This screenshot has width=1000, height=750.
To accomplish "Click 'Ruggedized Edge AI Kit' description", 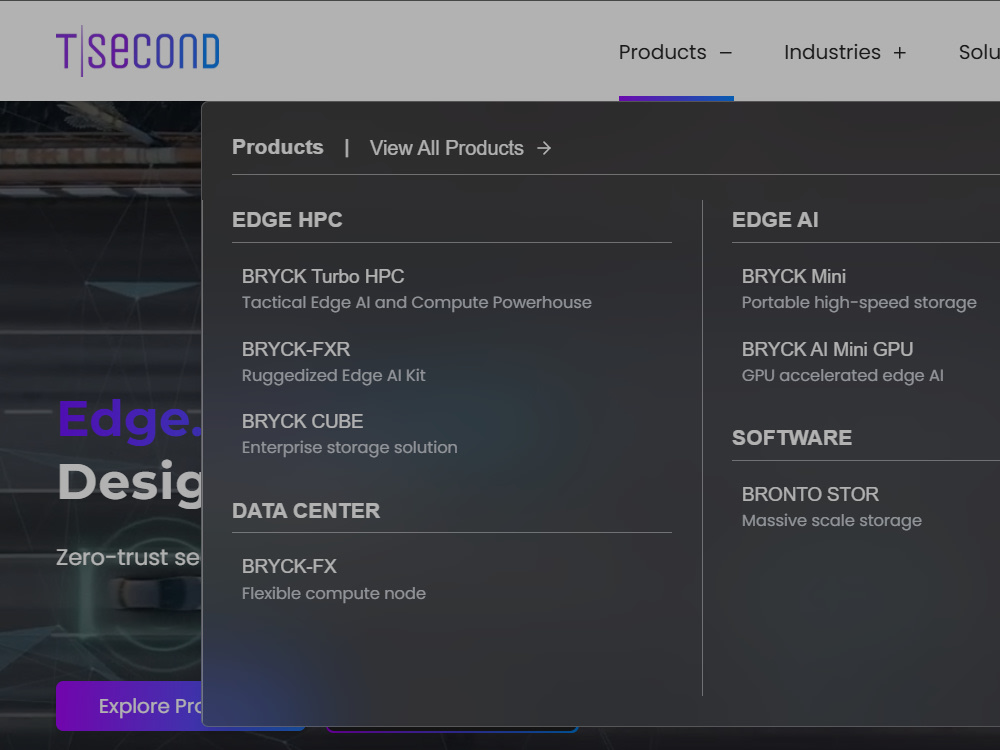I will point(334,376).
